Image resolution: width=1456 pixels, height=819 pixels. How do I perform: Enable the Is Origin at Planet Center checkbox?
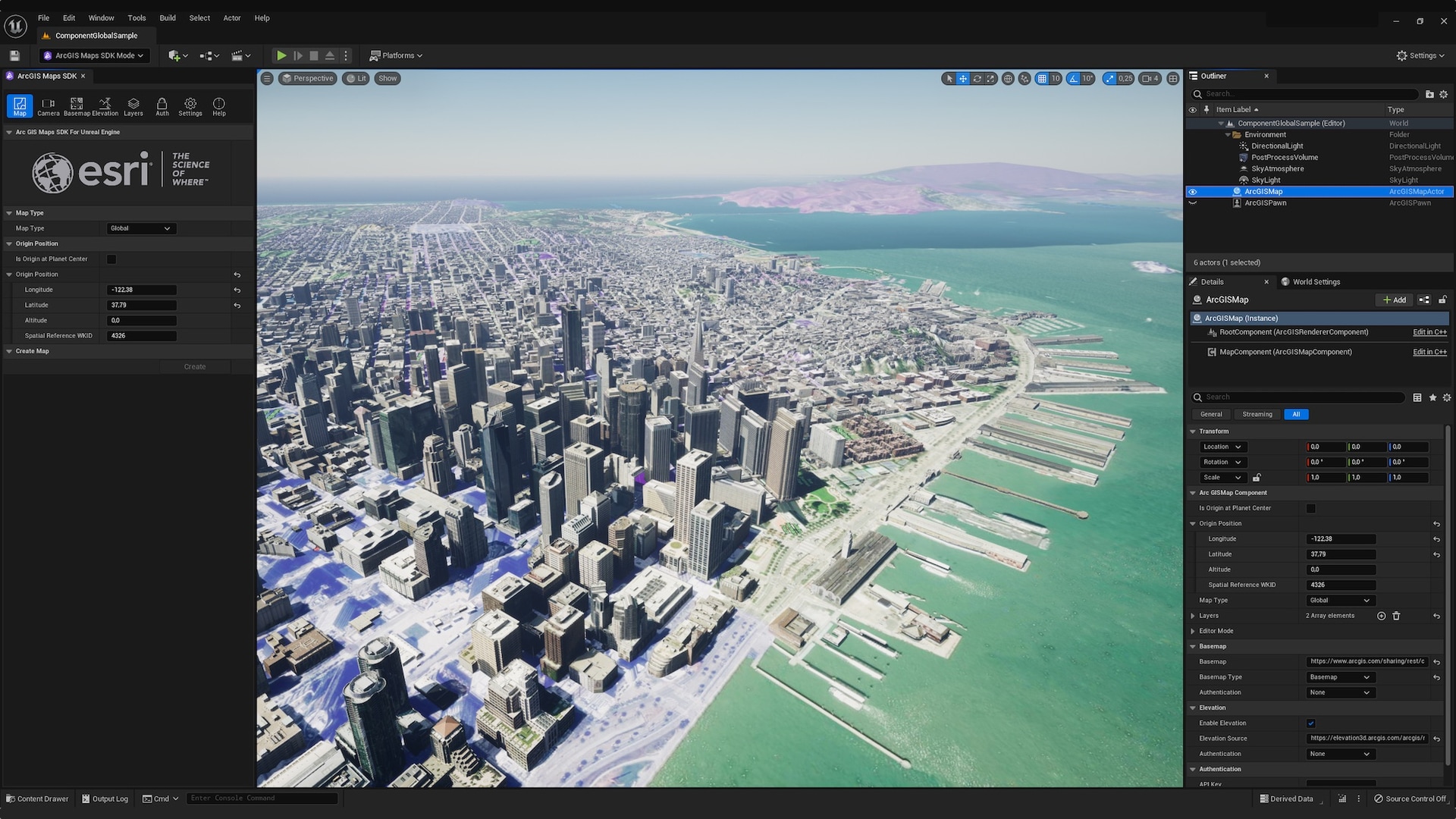(x=111, y=259)
